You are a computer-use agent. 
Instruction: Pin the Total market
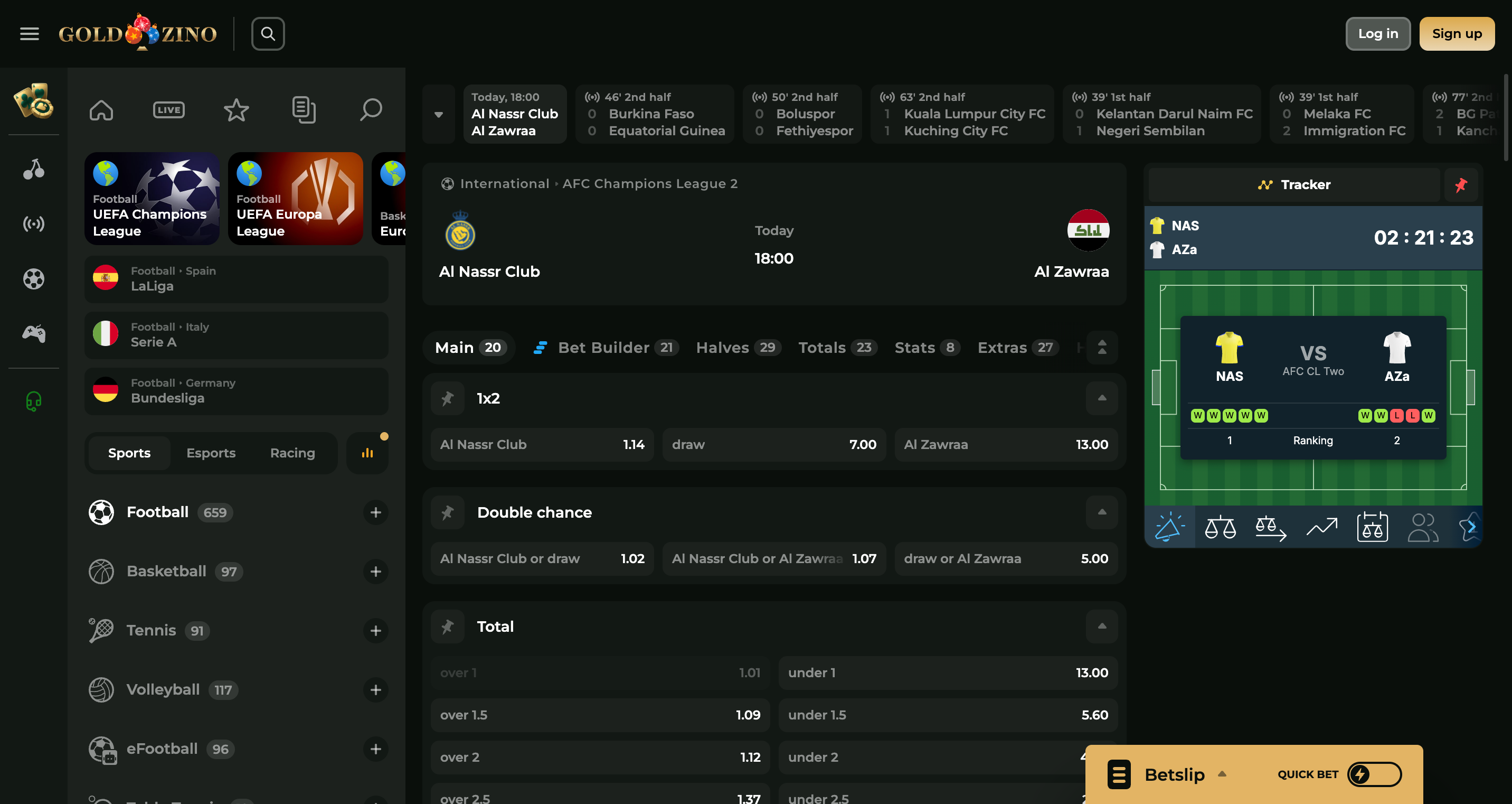click(448, 627)
